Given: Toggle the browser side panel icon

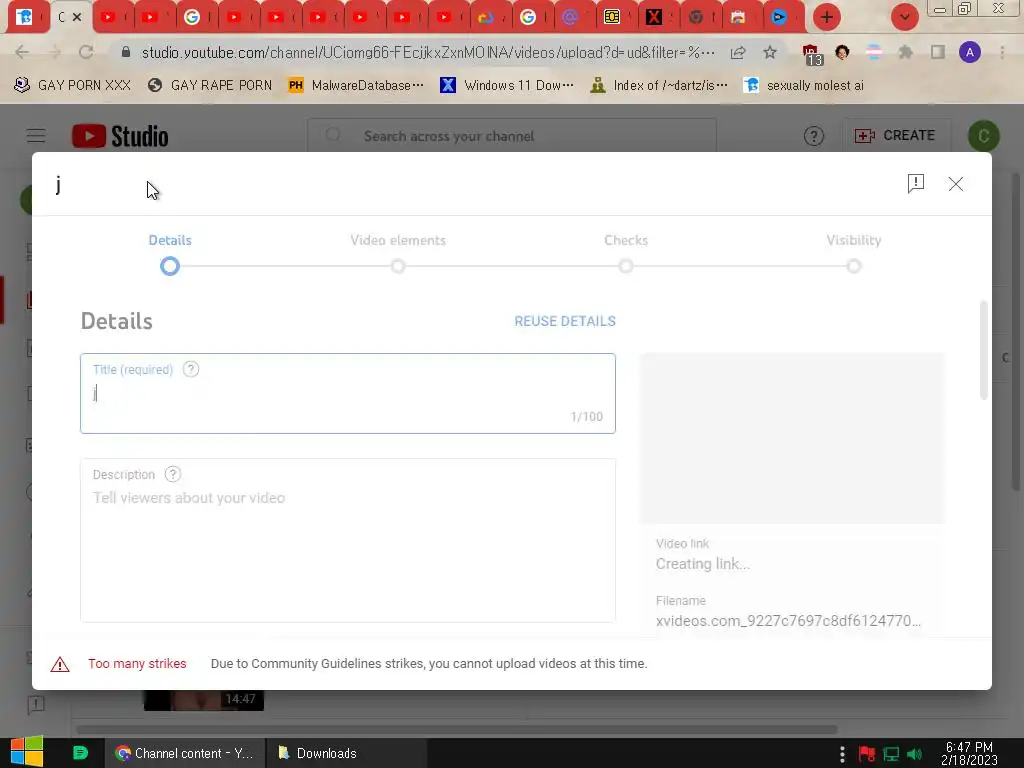Looking at the screenshot, I should [938, 52].
